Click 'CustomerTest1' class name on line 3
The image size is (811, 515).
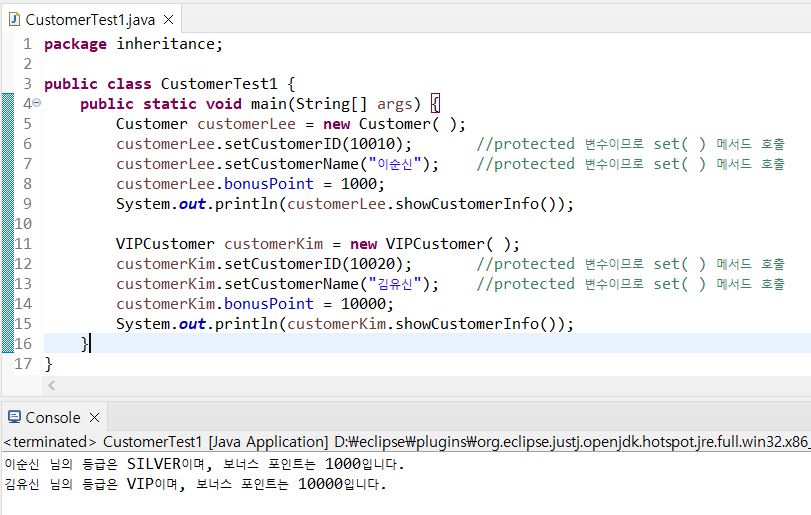click(x=219, y=84)
